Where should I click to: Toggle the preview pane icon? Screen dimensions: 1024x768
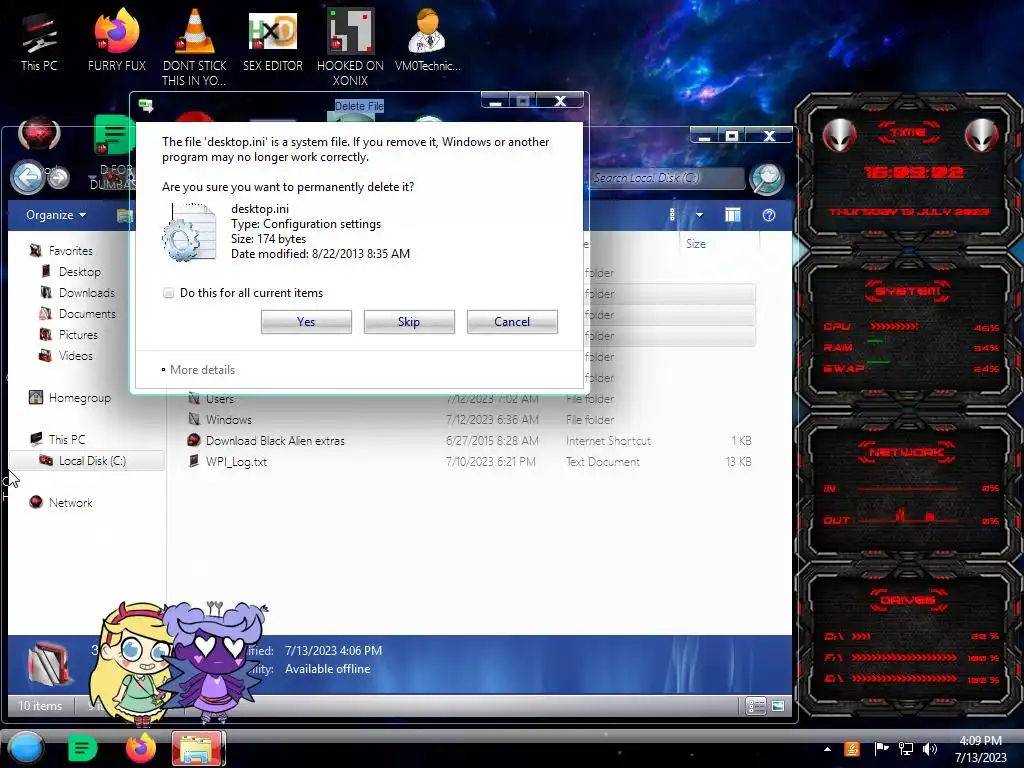click(733, 215)
